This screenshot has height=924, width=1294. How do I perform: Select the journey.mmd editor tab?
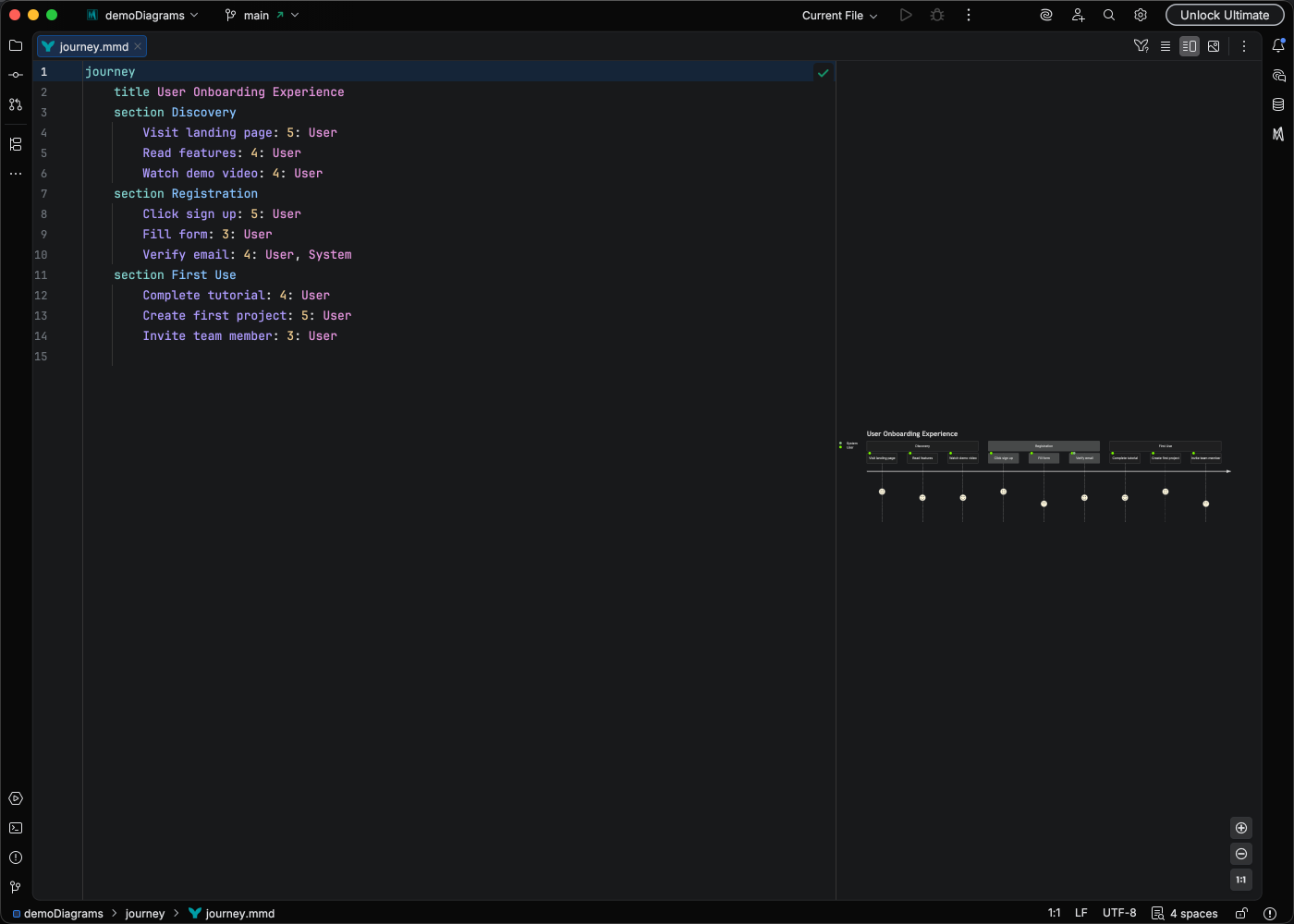point(92,46)
